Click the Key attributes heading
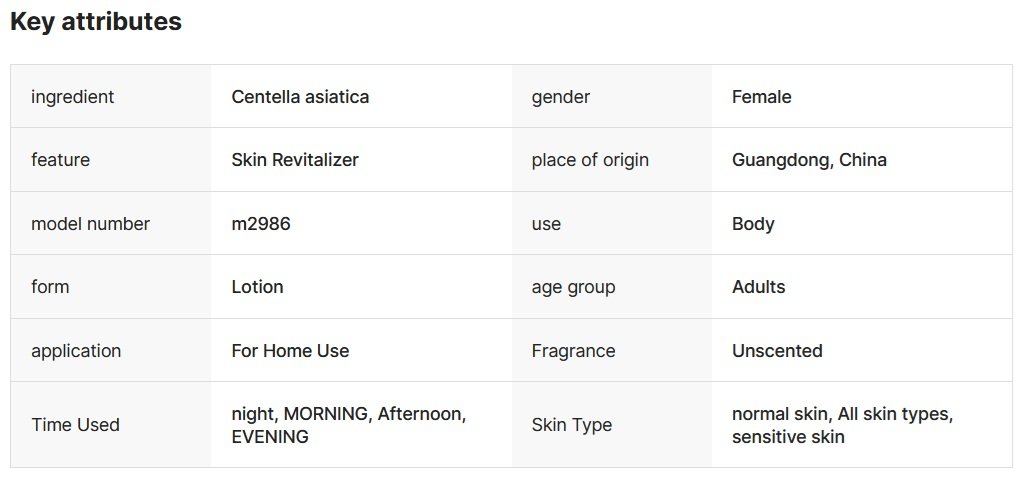Image resolution: width=1024 pixels, height=480 pixels. click(x=96, y=22)
